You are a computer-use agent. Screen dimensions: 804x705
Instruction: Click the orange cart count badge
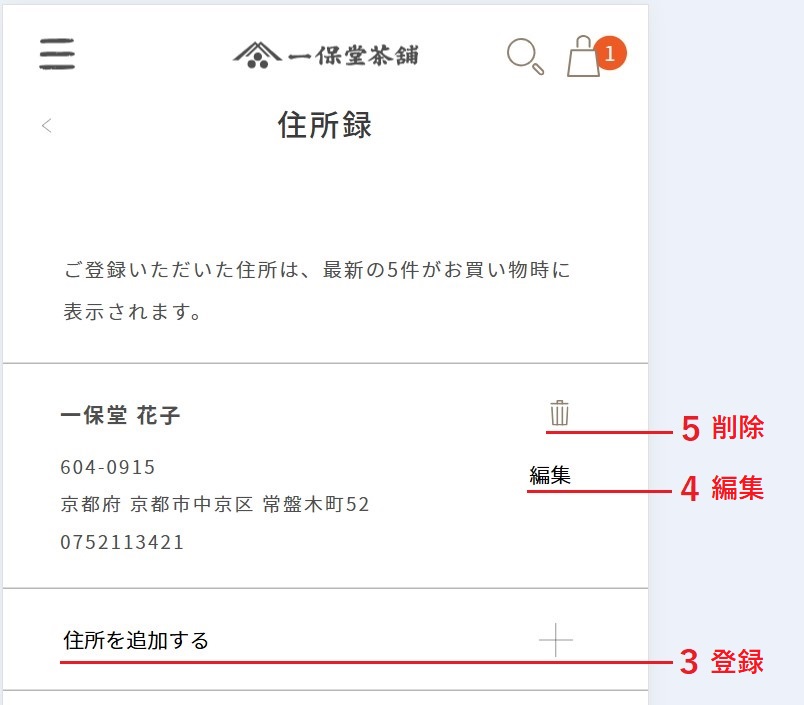(x=610, y=53)
